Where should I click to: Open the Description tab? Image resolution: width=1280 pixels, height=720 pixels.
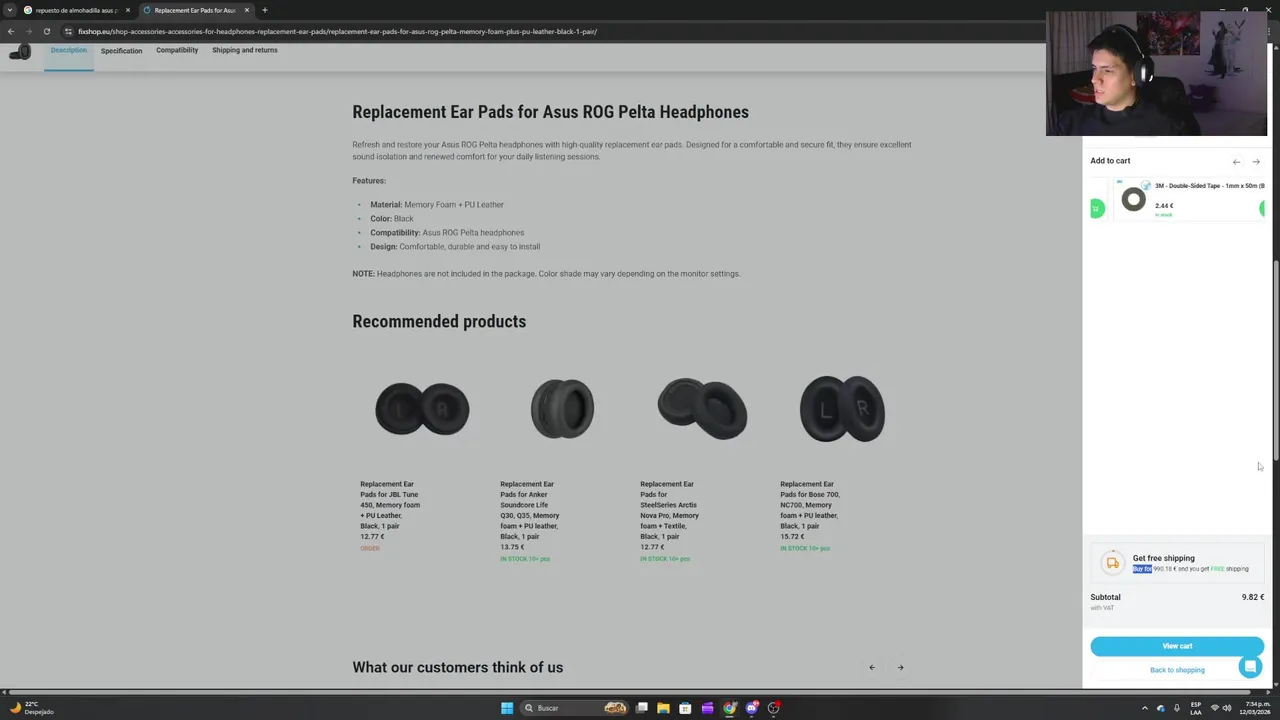(x=69, y=50)
